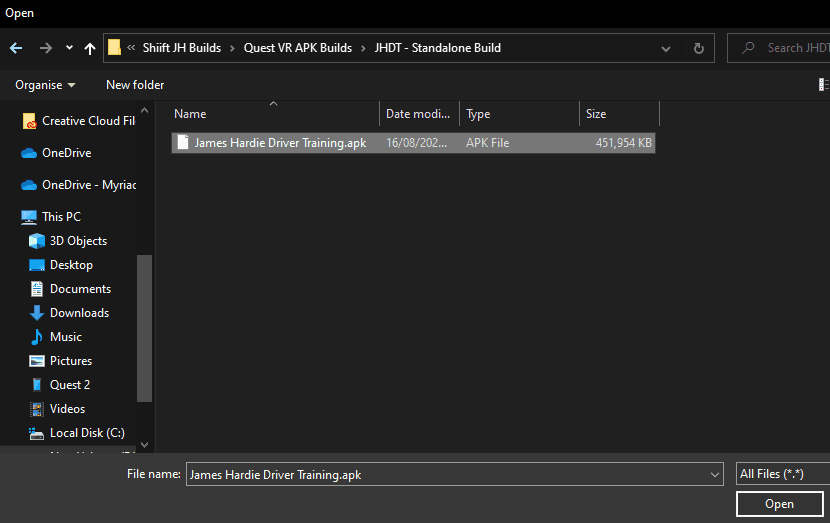This screenshot has height=523, width=830.
Task: Click navigation pane scroll down arrow
Action: [145, 445]
